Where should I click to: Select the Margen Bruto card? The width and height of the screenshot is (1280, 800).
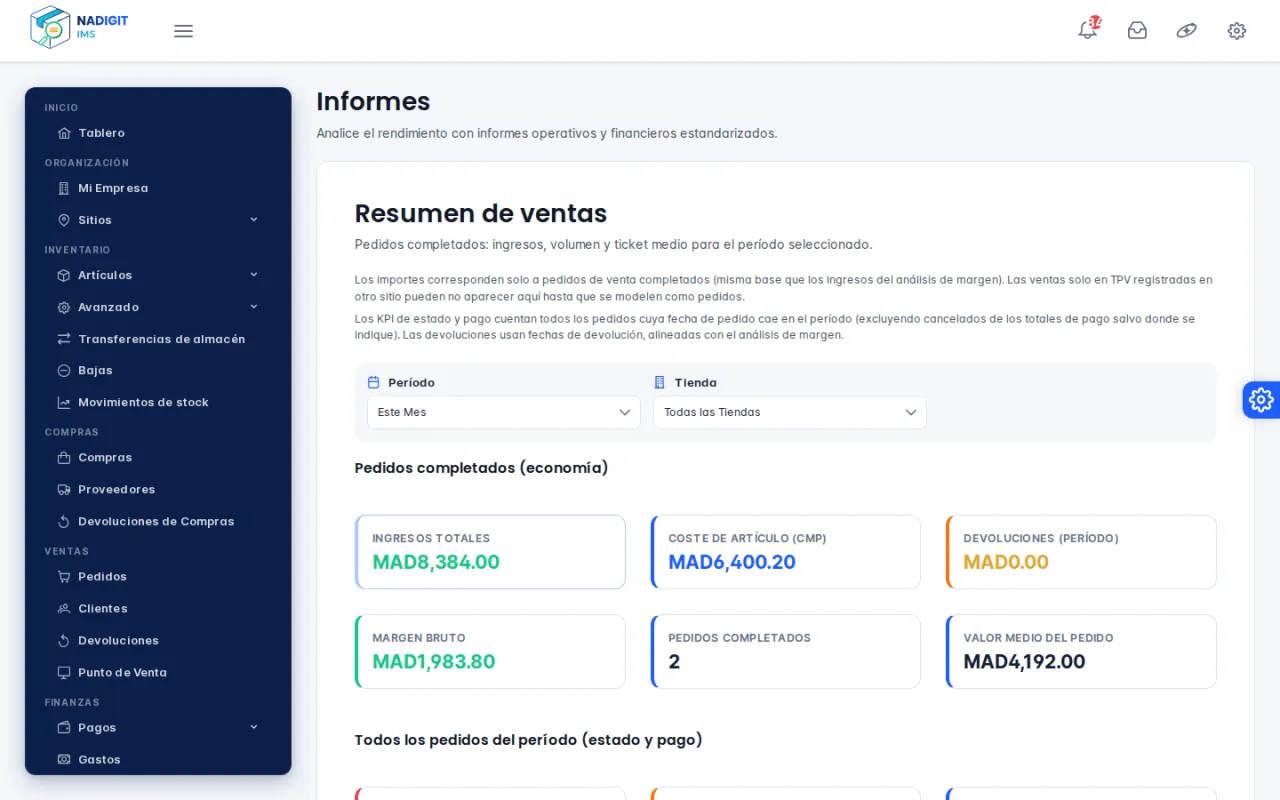pos(490,651)
